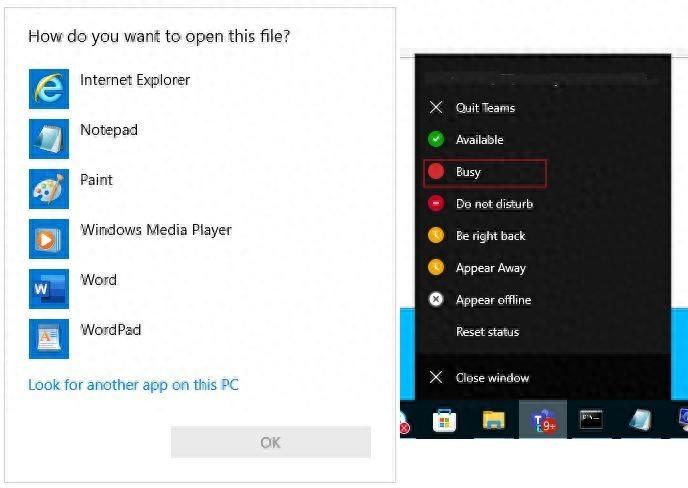Screen dimensions: 688x488
Task: Select the WordPad icon
Action: tap(49, 339)
